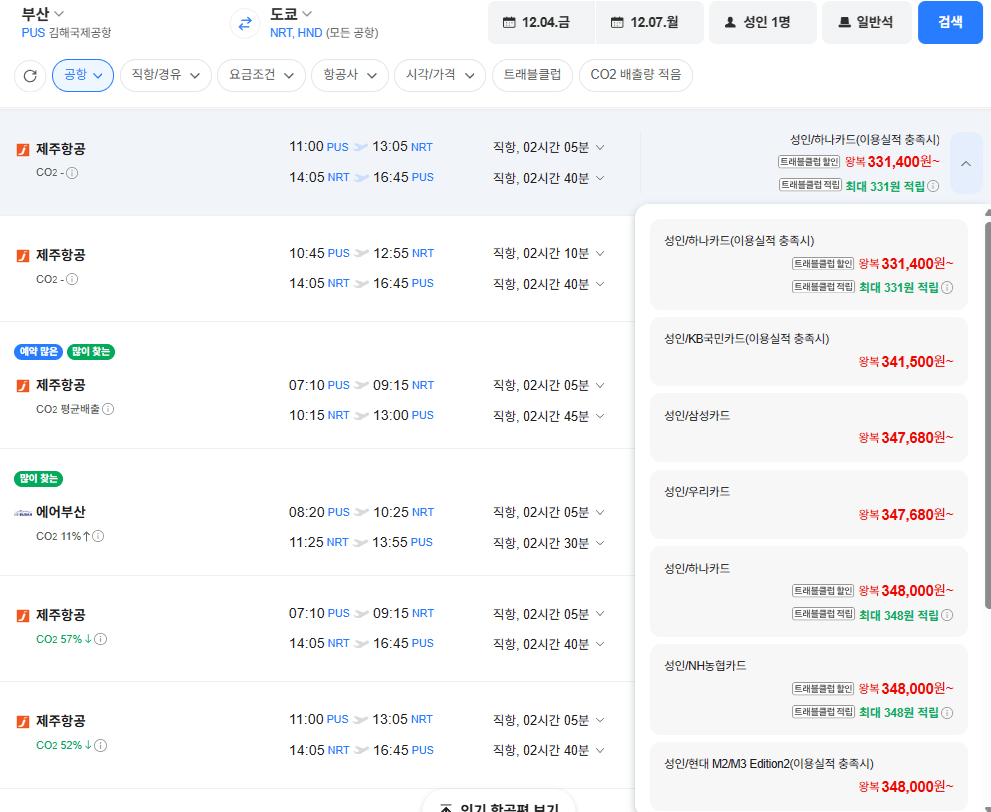Click calendar icon for 12.07.월 return date
Viewport: 991px width, 812px height.
pos(617,23)
